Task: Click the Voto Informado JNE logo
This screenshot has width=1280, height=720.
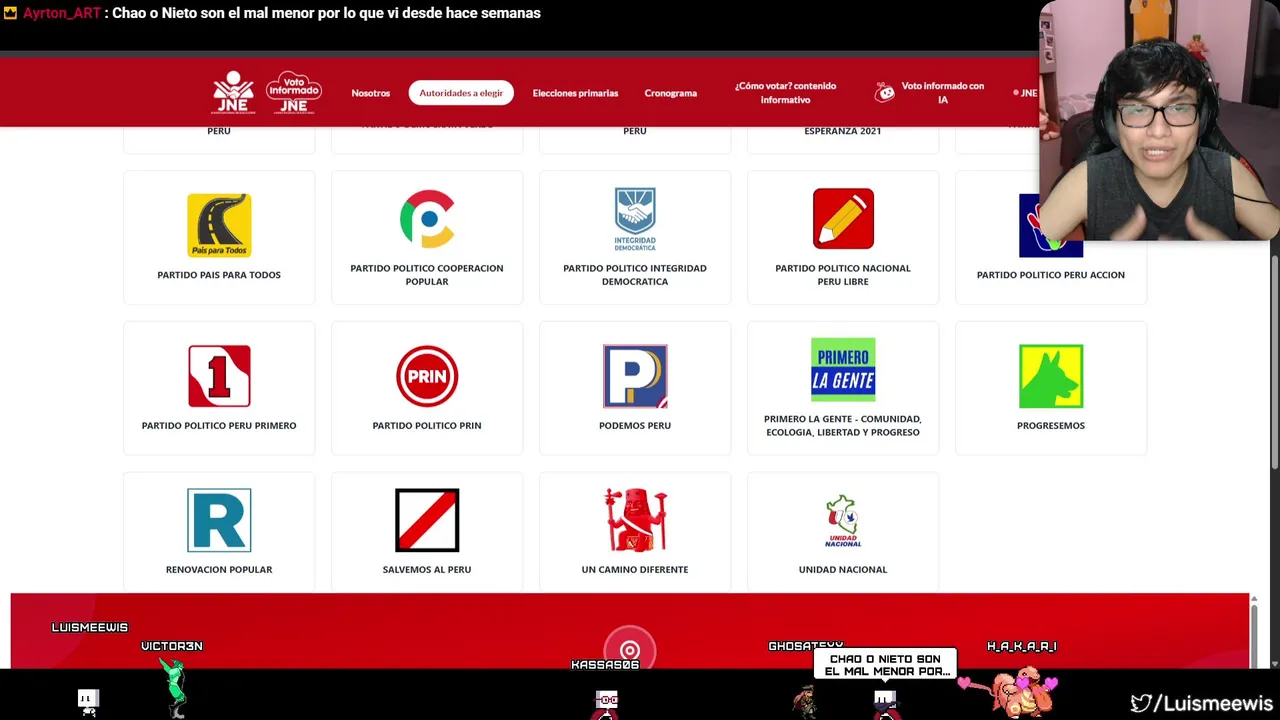Action: pyautogui.click(x=293, y=92)
